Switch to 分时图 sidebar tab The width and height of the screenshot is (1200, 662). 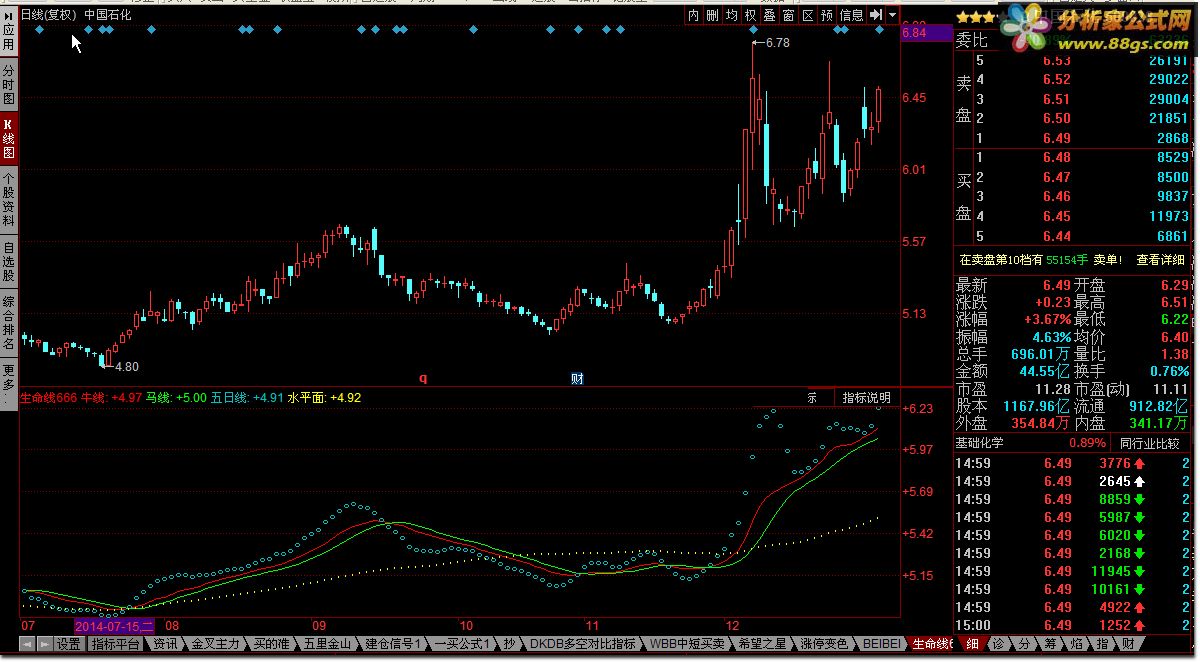tap(9, 86)
